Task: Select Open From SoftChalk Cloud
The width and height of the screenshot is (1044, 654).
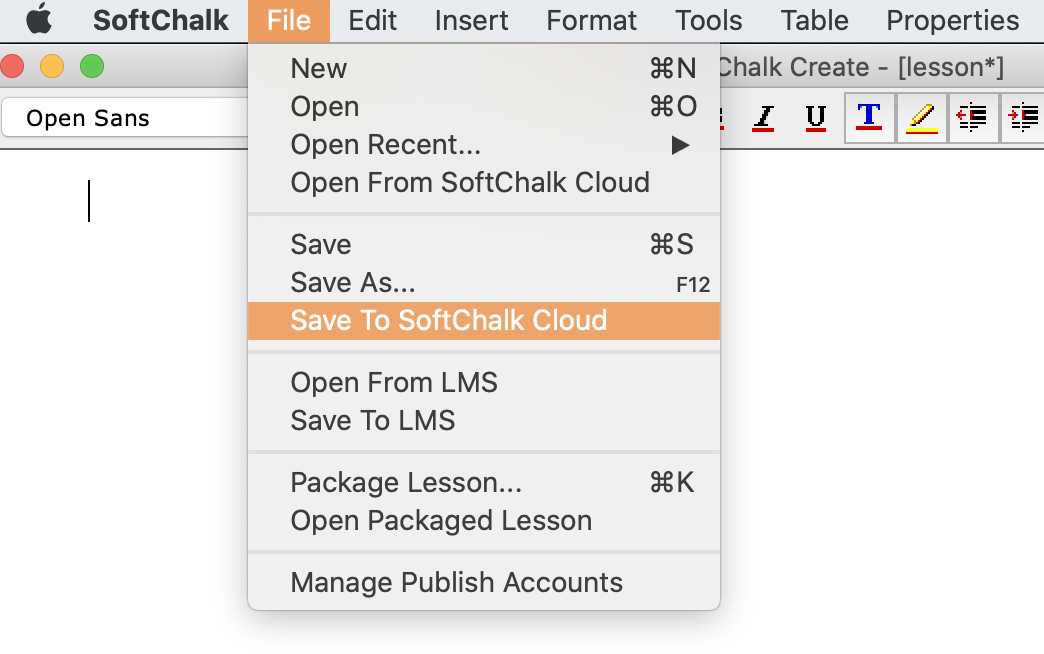Action: tap(469, 182)
